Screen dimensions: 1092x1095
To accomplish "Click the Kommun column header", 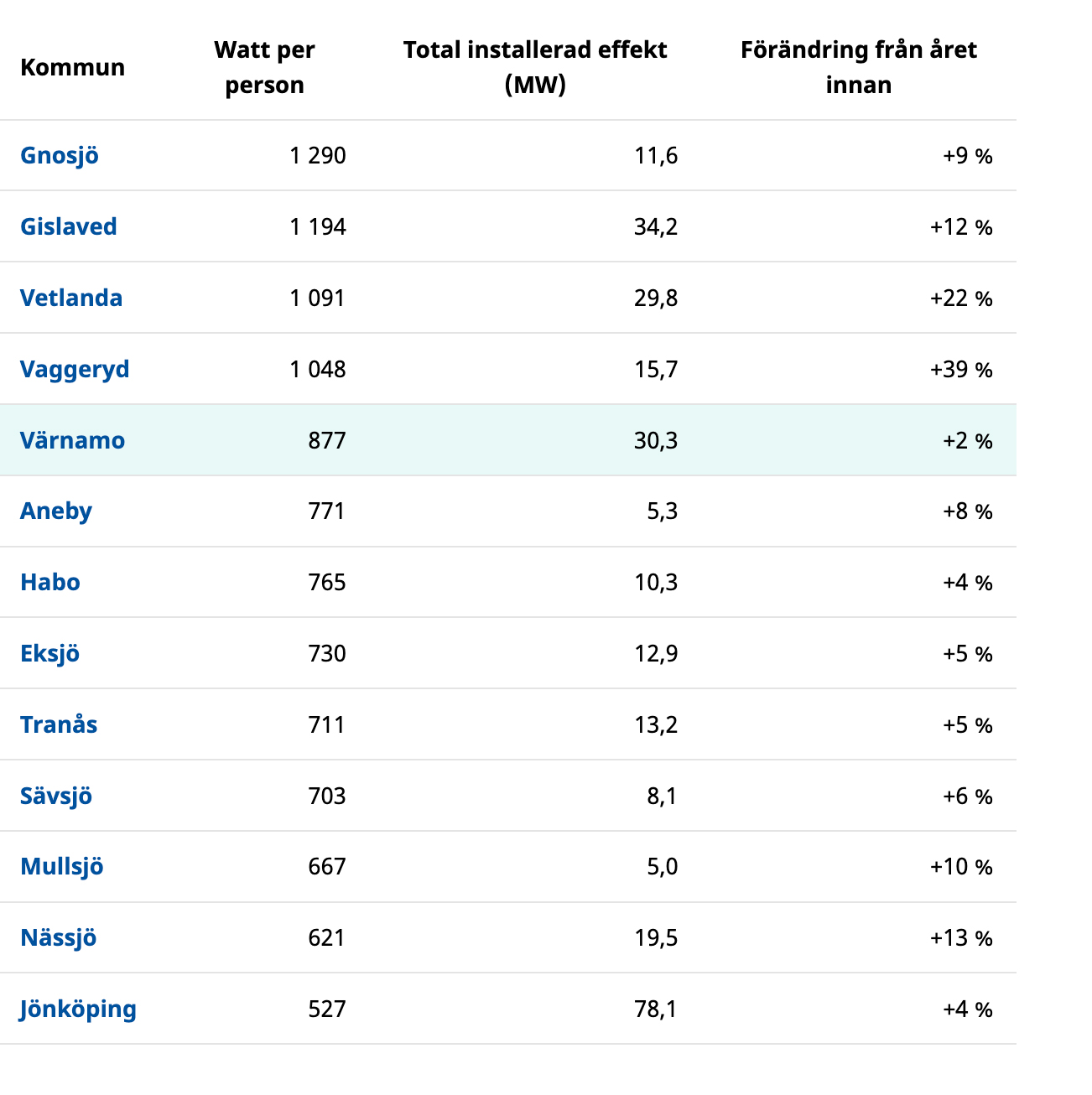I will coord(73,68).
